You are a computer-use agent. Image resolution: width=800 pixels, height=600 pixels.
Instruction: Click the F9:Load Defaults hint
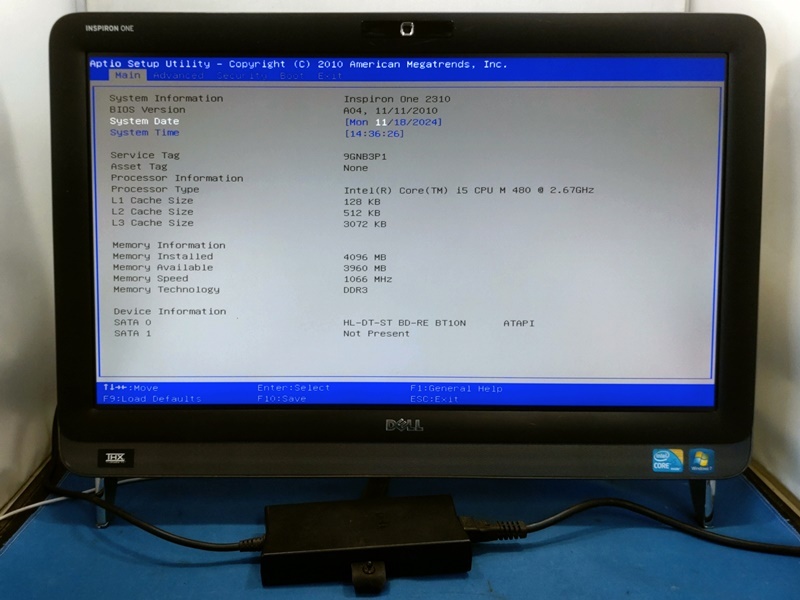point(152,398)
